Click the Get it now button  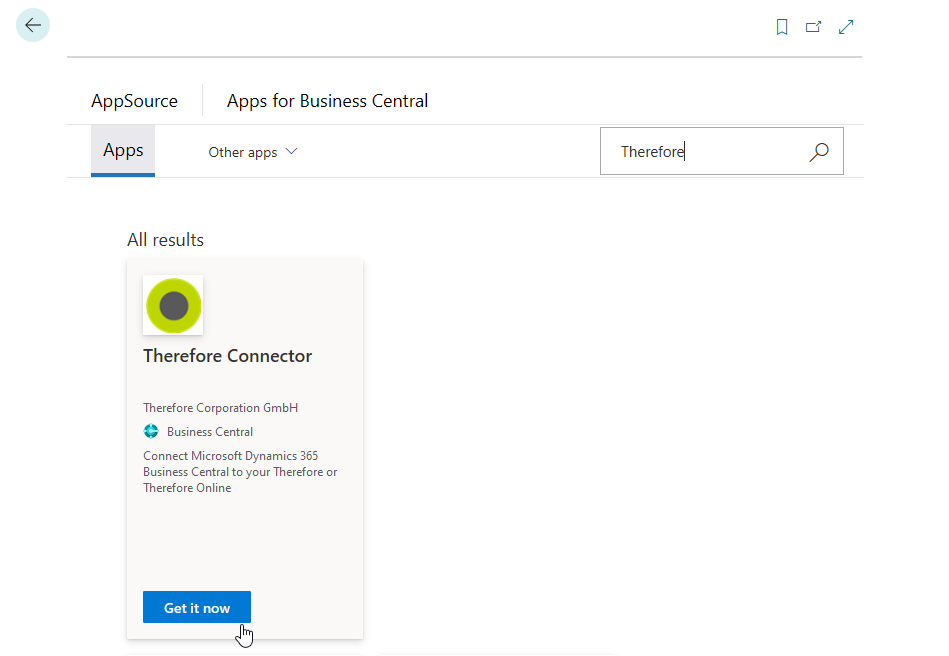197,608
